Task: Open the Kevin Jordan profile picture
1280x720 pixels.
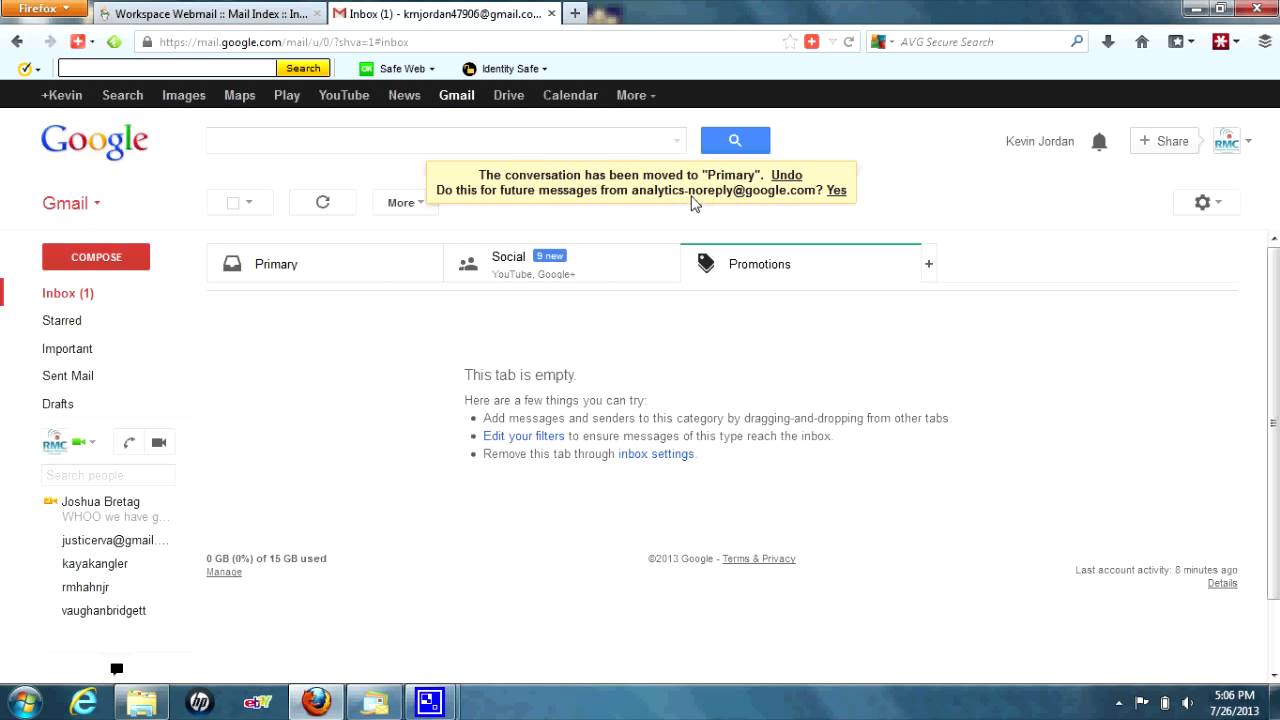Action: pos(1226,141)
